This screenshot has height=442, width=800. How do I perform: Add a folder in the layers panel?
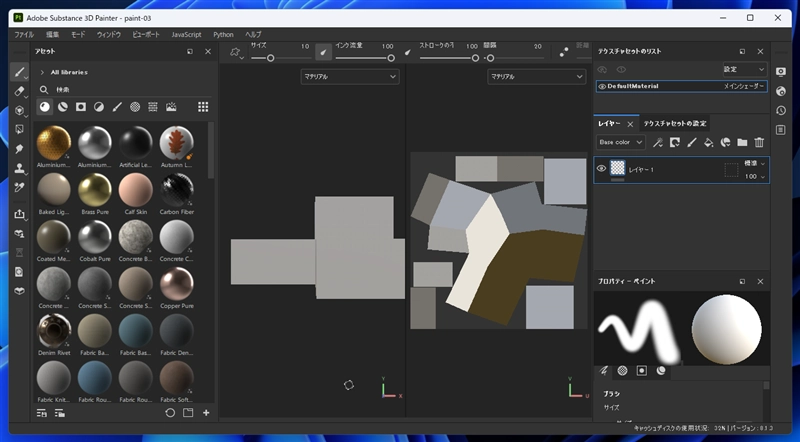[742, 143]
